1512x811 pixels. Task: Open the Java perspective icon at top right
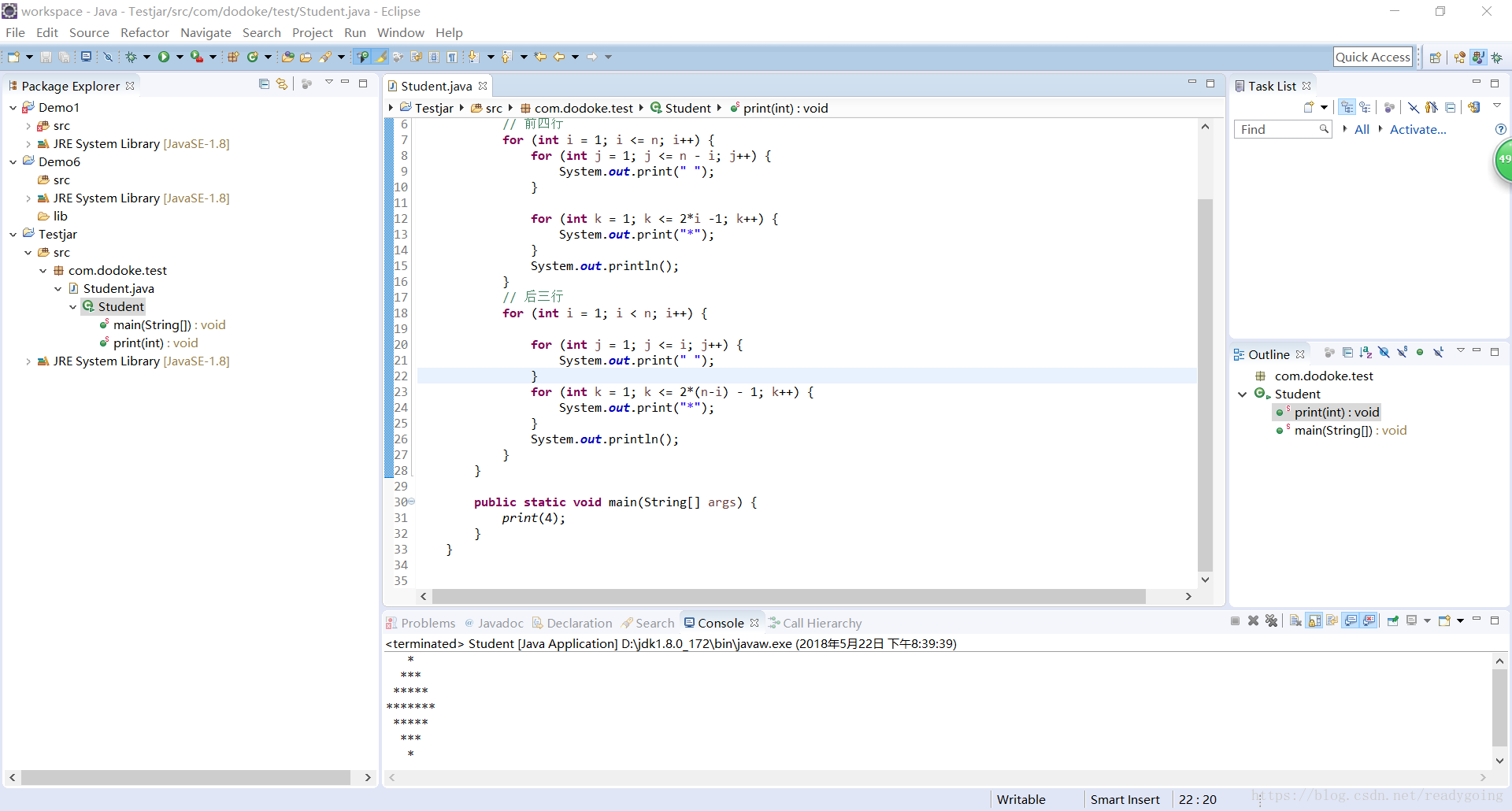click(x=1477, y=57)
